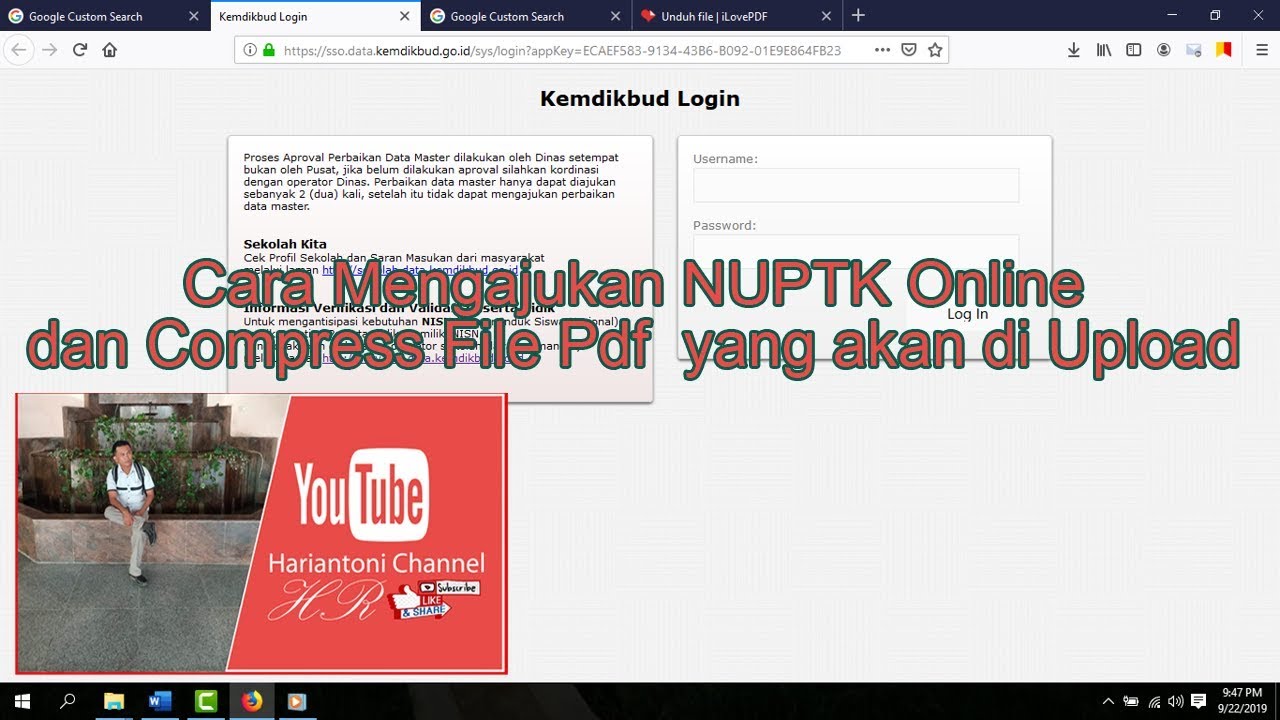
Task: Open the browser Home page
Action: 110,50
